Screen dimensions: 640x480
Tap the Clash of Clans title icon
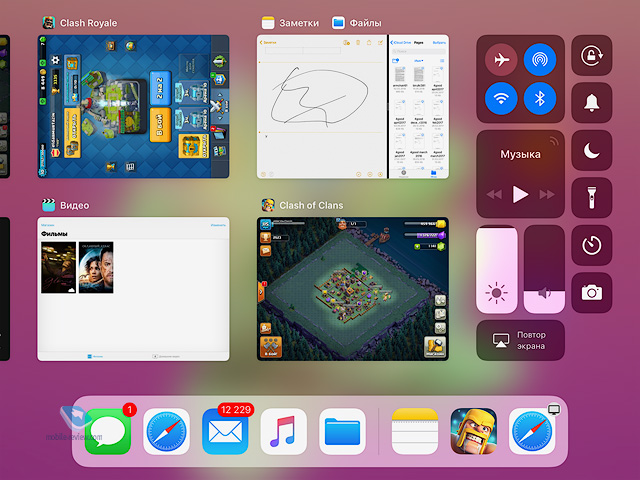click(x=268, y=205)
